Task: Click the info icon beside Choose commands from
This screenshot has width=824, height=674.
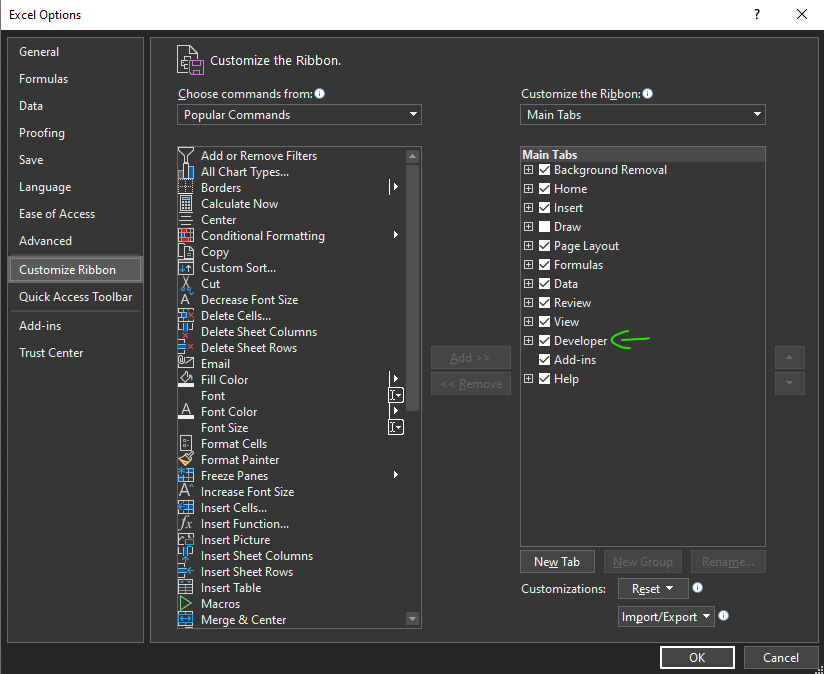Action: (x=320, y=94)
